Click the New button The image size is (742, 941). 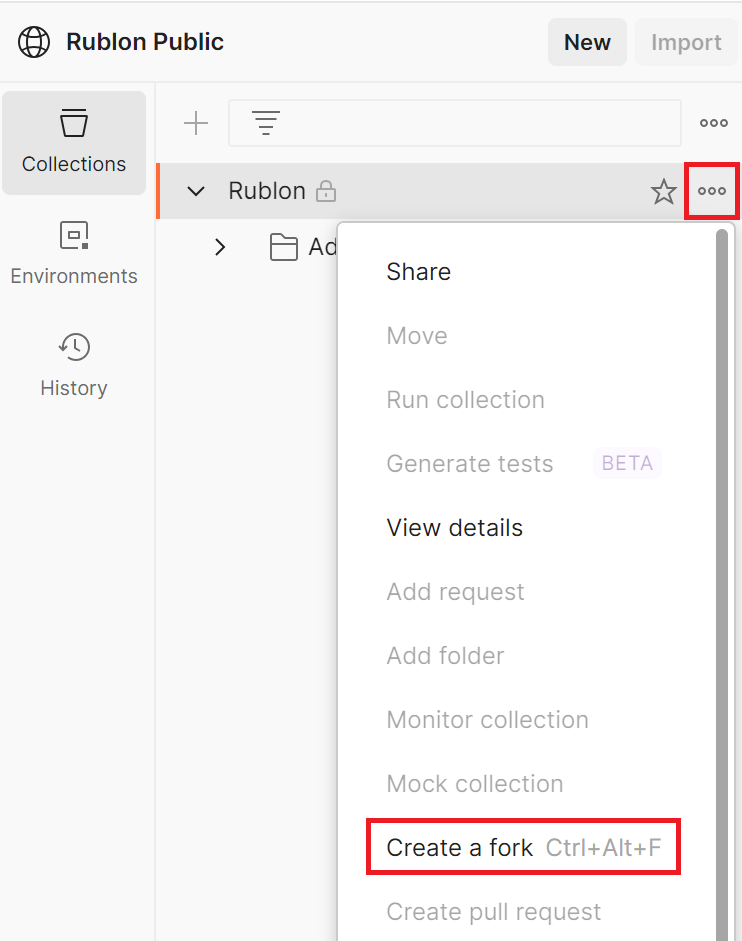(x=587, y=42)
